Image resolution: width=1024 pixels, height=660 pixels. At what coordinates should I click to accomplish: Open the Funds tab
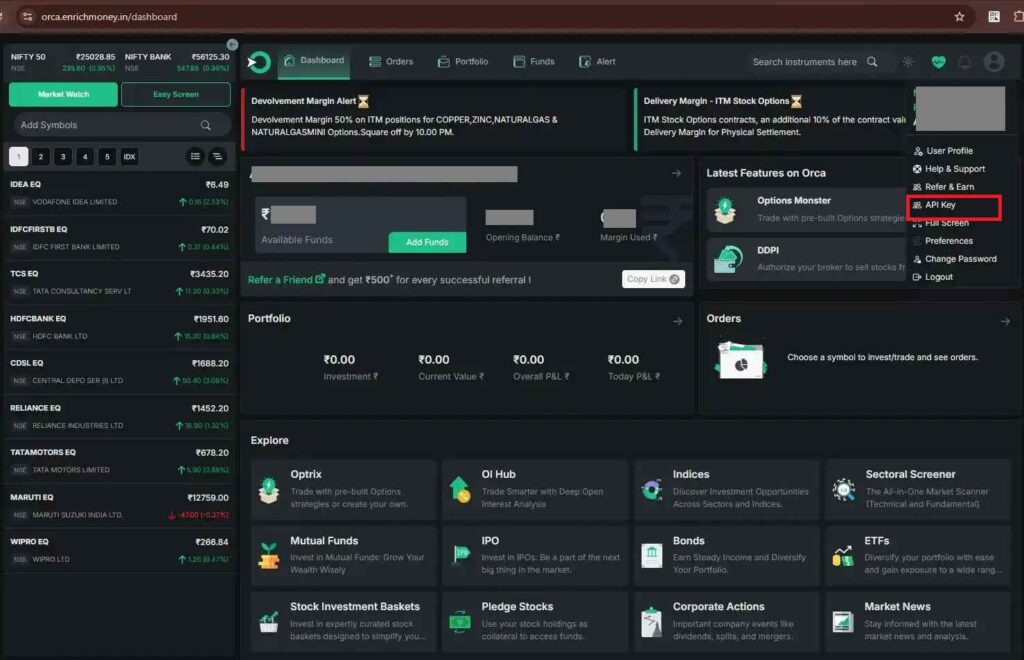(534, 61)
